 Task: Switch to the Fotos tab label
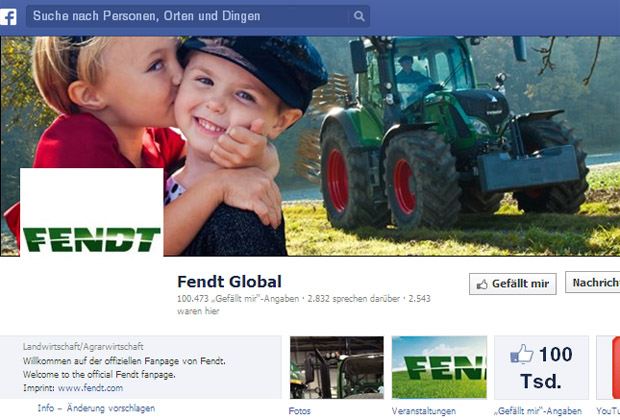(300, 411)
